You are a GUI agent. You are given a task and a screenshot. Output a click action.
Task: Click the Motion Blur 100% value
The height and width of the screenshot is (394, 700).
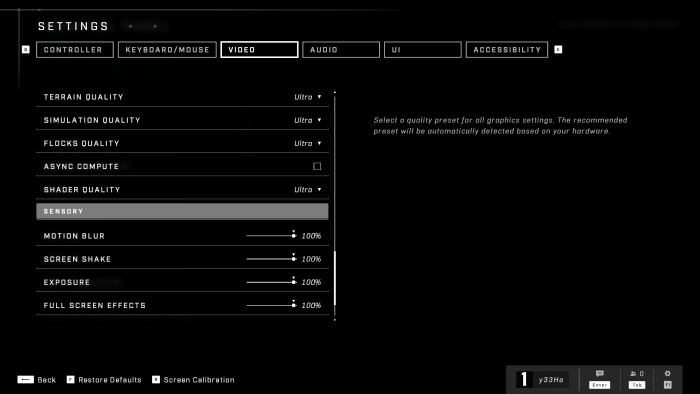pos(311,236)
